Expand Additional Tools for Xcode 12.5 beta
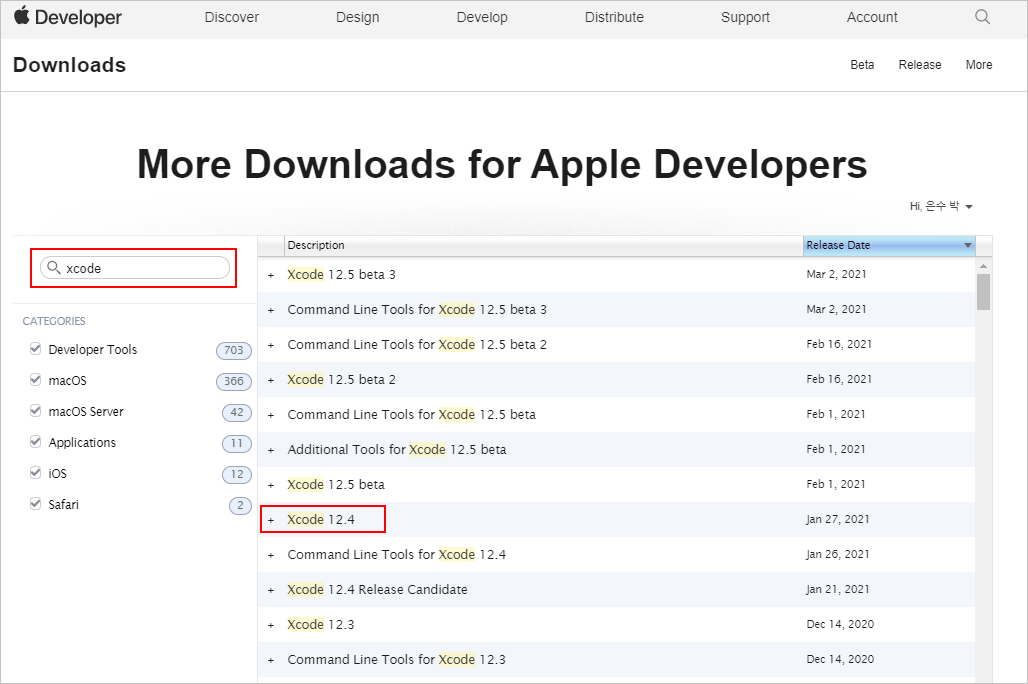 (x=271, y=450)
